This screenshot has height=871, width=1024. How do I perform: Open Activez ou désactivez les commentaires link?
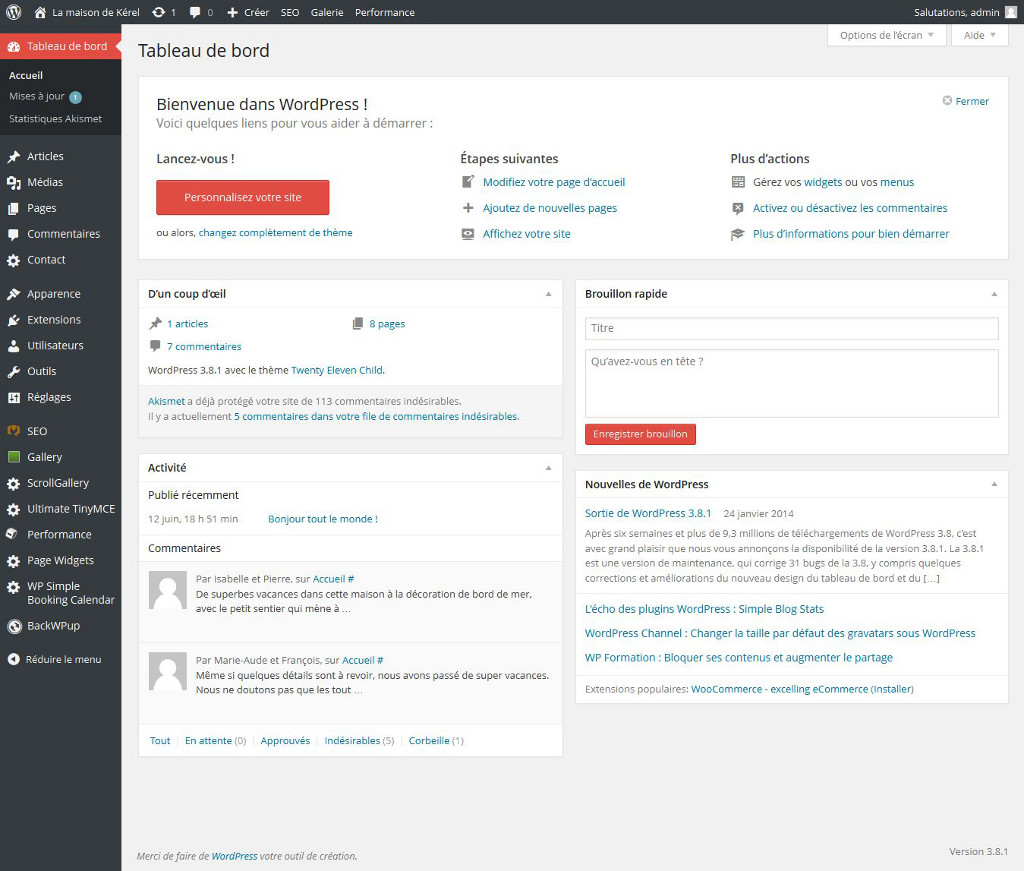tap(850, 208)
